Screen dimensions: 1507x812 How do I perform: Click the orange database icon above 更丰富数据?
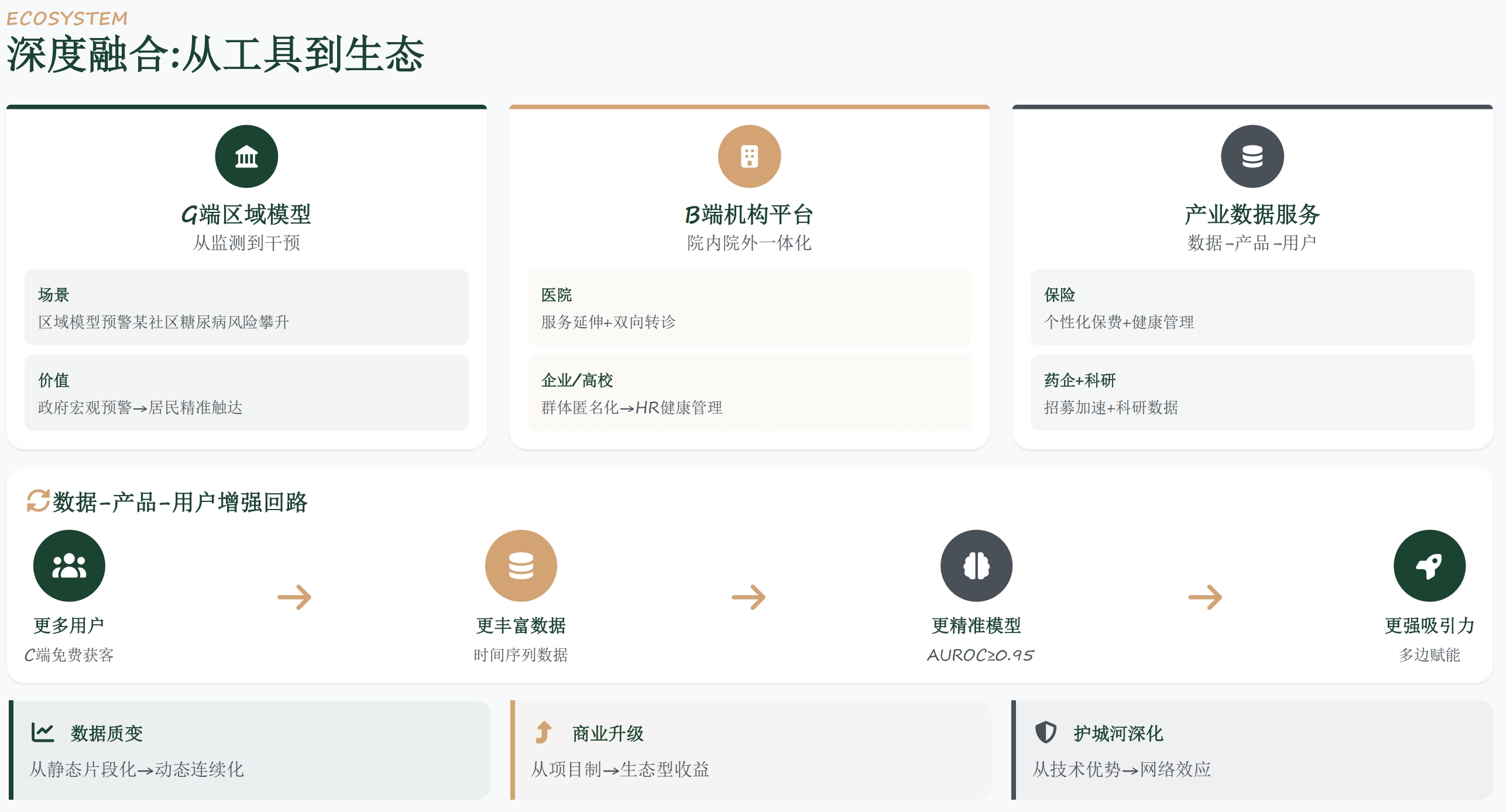tap(521, 565)
